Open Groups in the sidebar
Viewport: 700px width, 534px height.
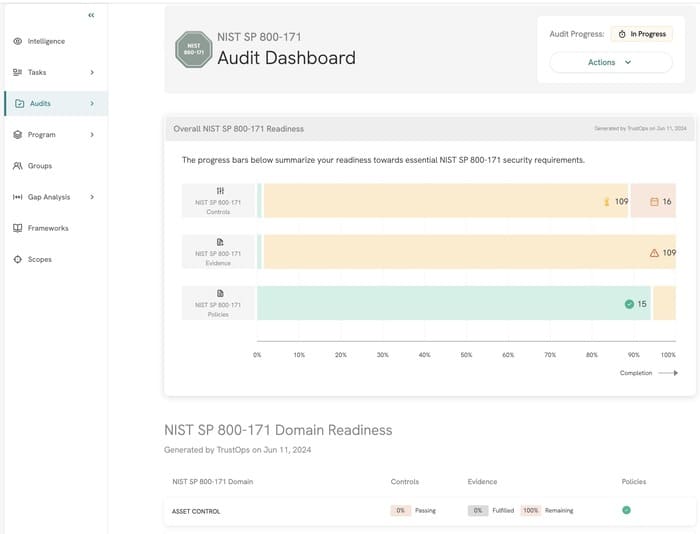click(x=56, y=166)
